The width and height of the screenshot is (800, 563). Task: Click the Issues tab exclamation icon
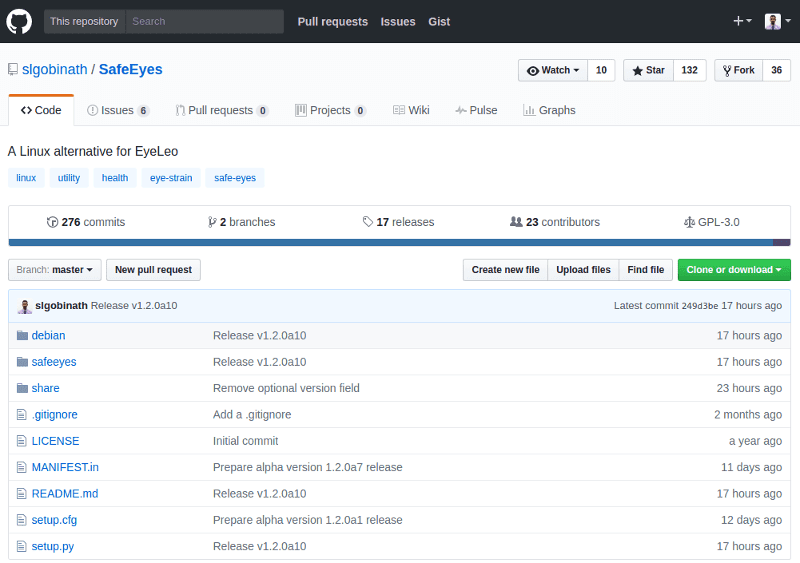click(x=92, y=110)
